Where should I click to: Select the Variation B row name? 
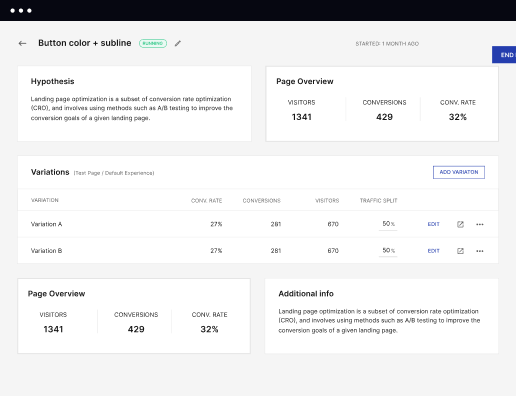coord(46,251)
